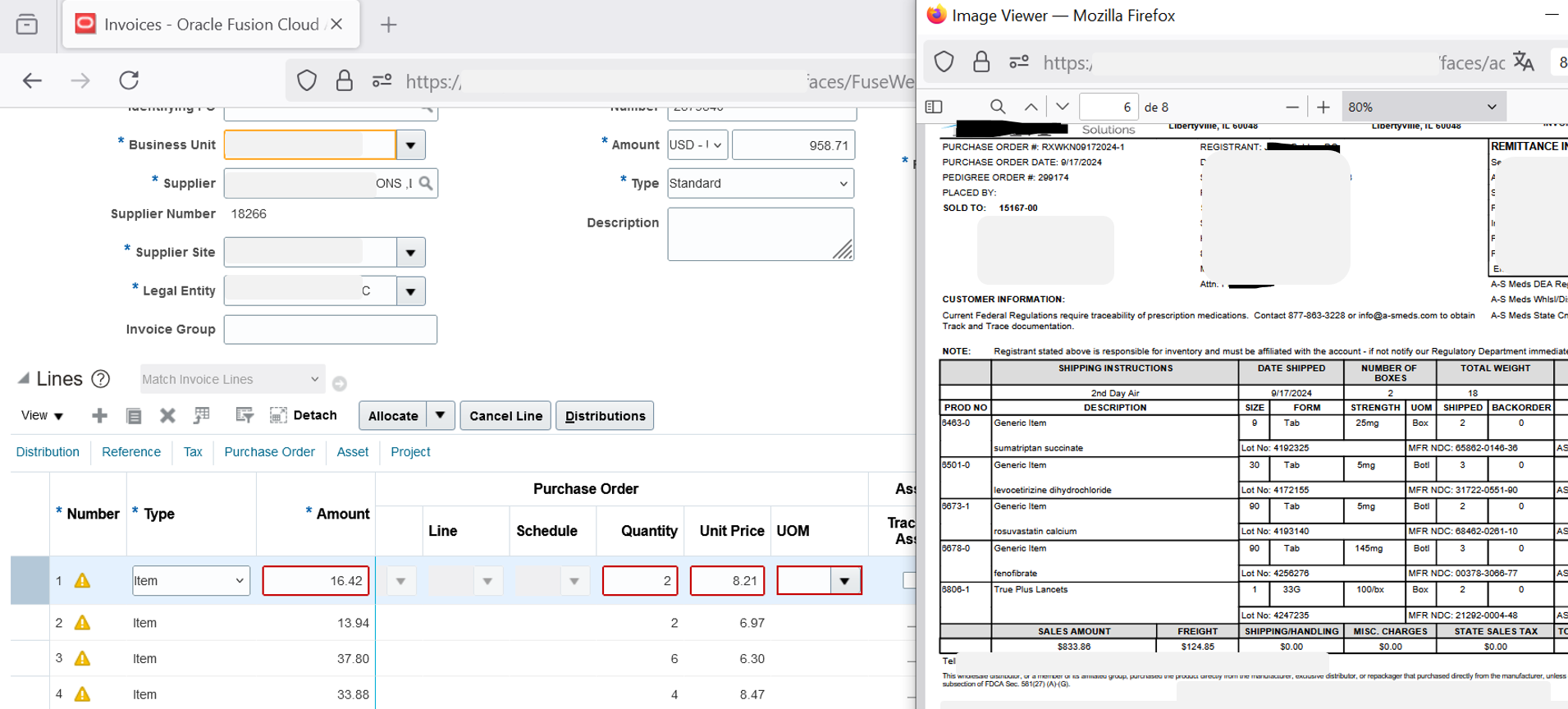The height and width of the screenshot is (709, 1568).
Task: Open new tab with plus button
Action: click(389, 25)
